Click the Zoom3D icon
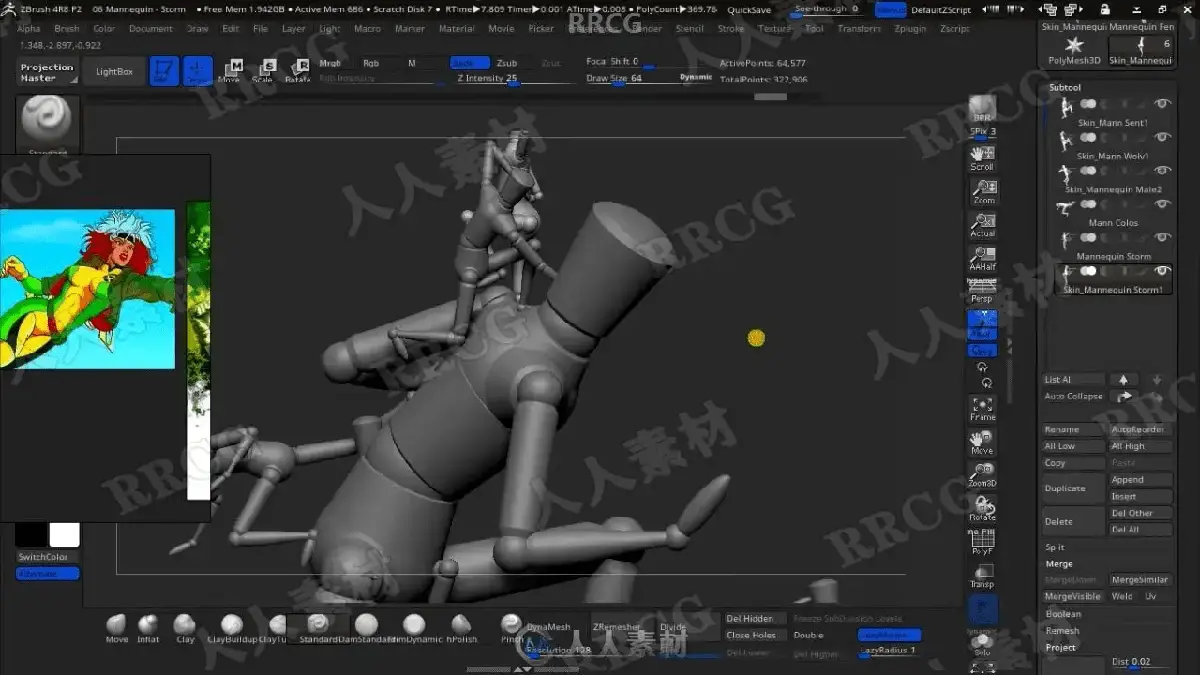This screenshot has width=1200, height=675. click(982, 475)
